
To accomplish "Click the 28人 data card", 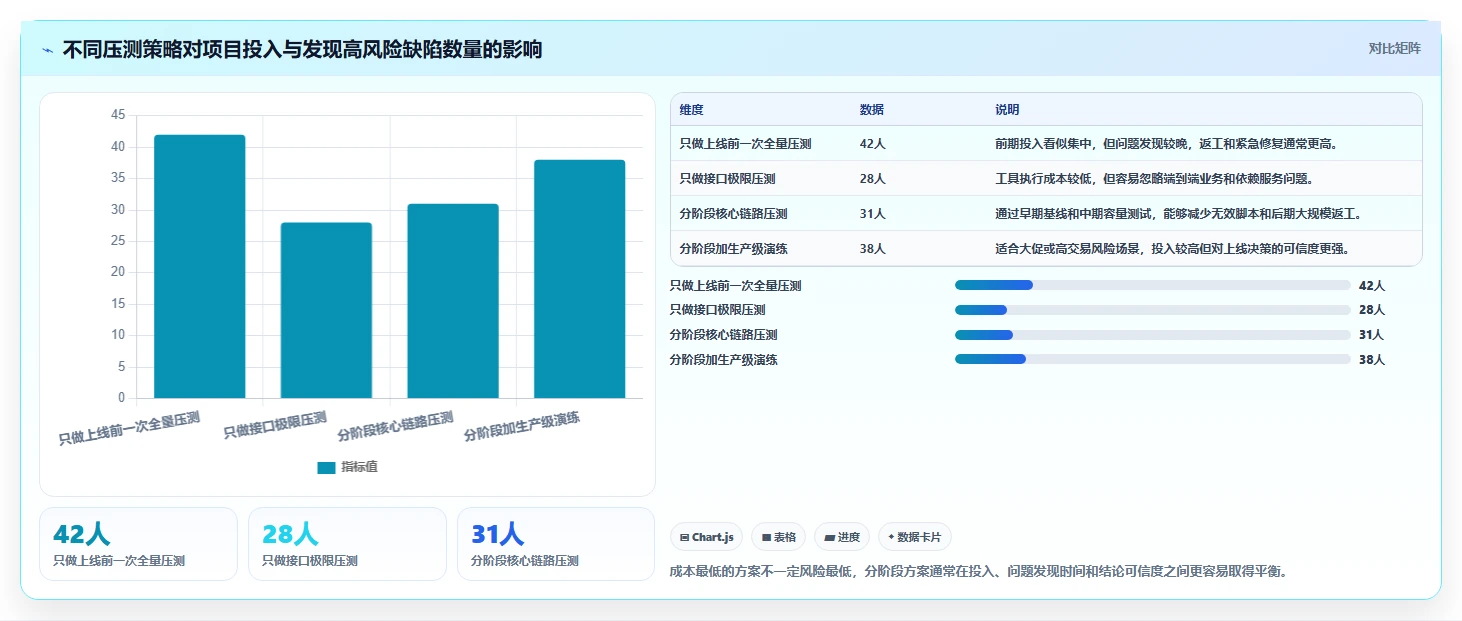I will [x=347, y=544].
